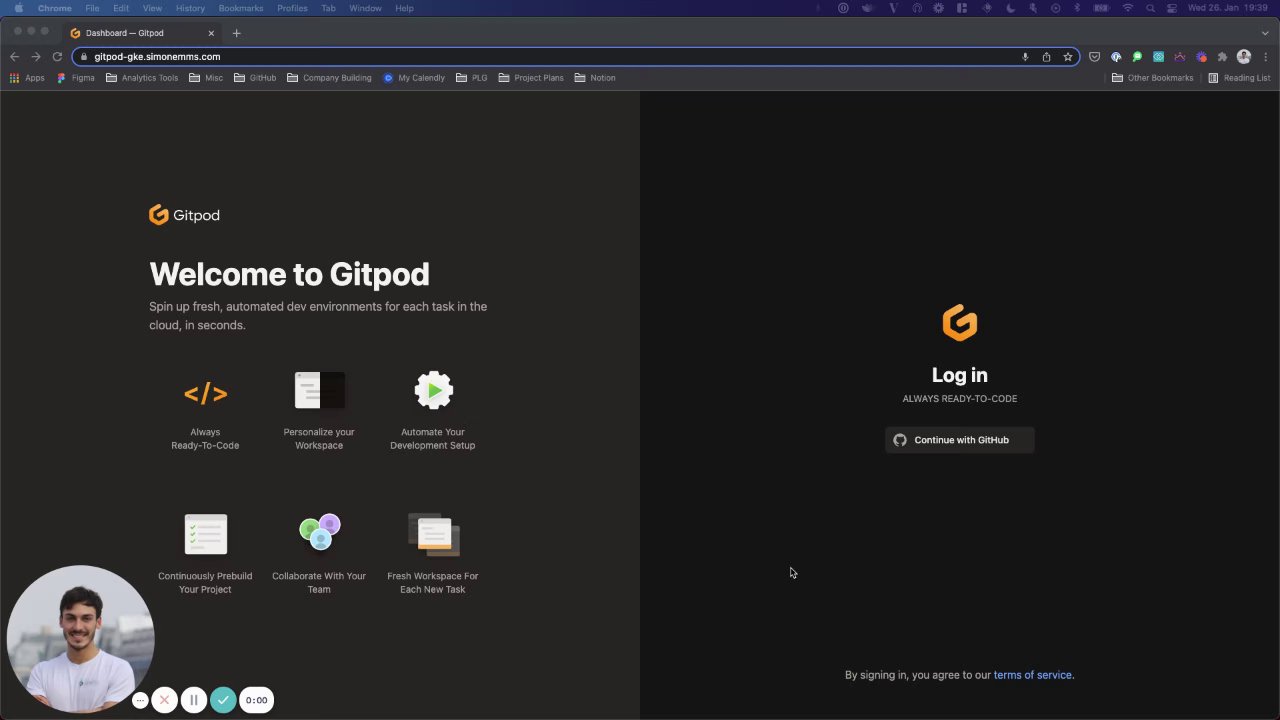The image size is (1280, 720).
Task: Click the 0:00 recording timer
Action: tap(257, 700)
